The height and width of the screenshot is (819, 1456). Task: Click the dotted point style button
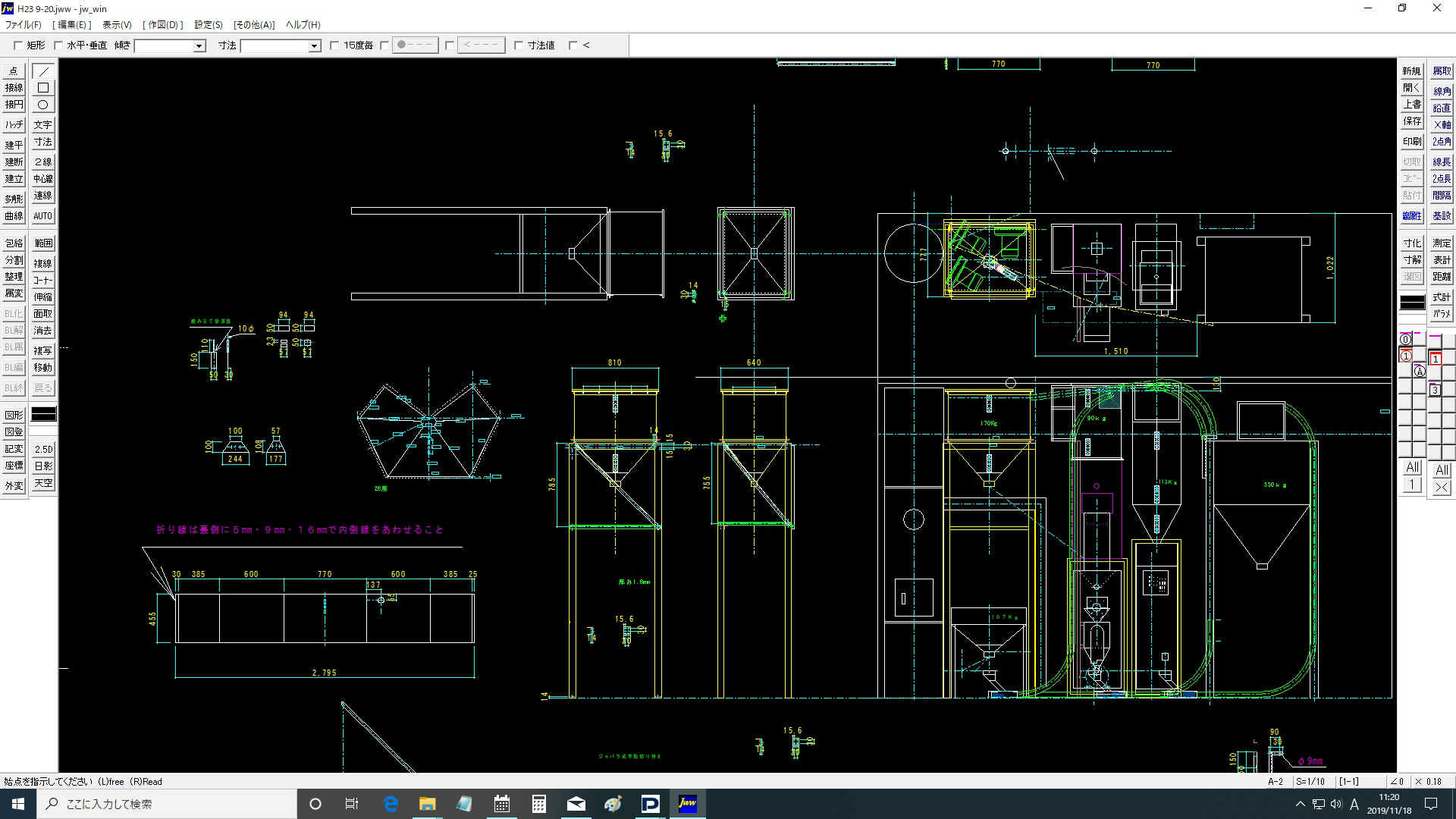pyautogui.click(x=415, y=45)
